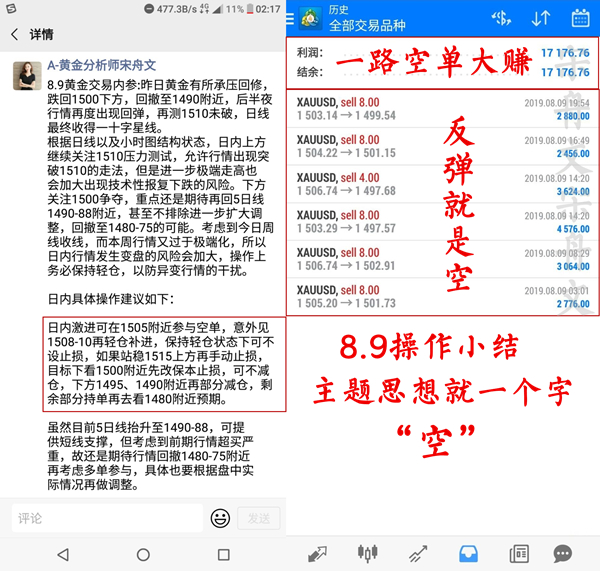
Task: Focus the 评论 comment input field
Action: coord(107,518)
